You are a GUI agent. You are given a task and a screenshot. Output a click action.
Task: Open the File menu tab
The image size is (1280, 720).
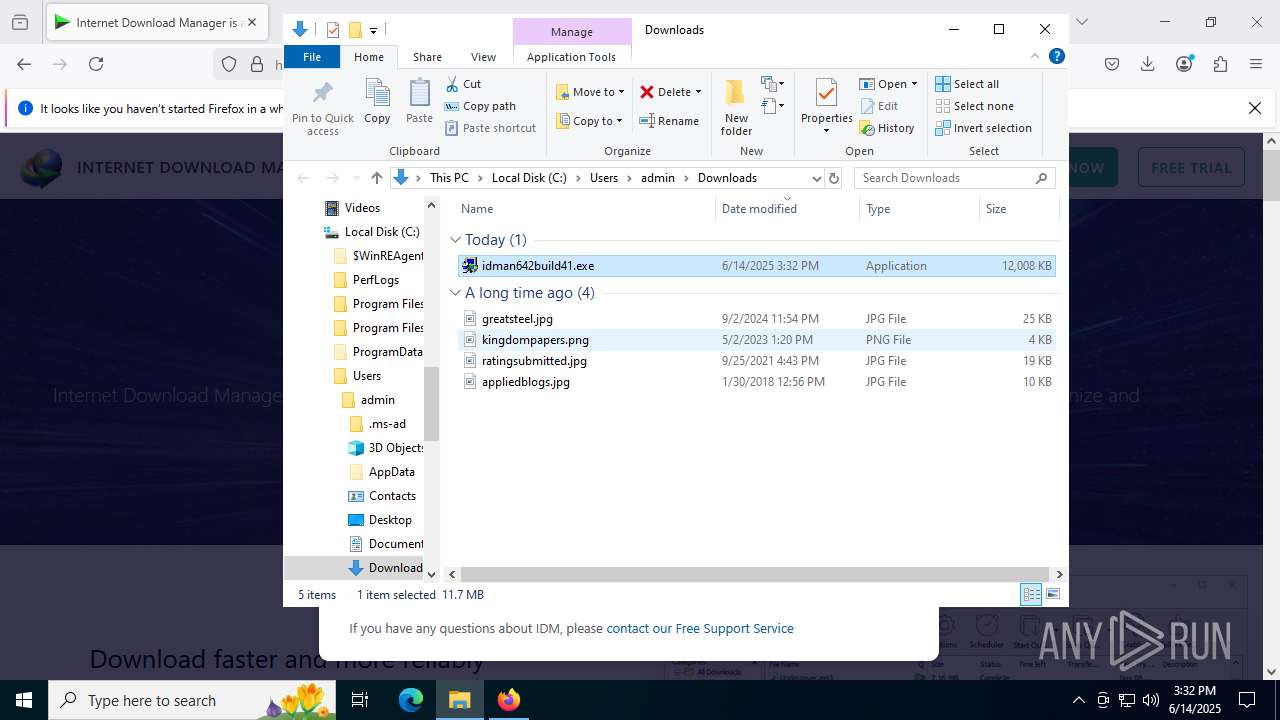tap(312, 57)
